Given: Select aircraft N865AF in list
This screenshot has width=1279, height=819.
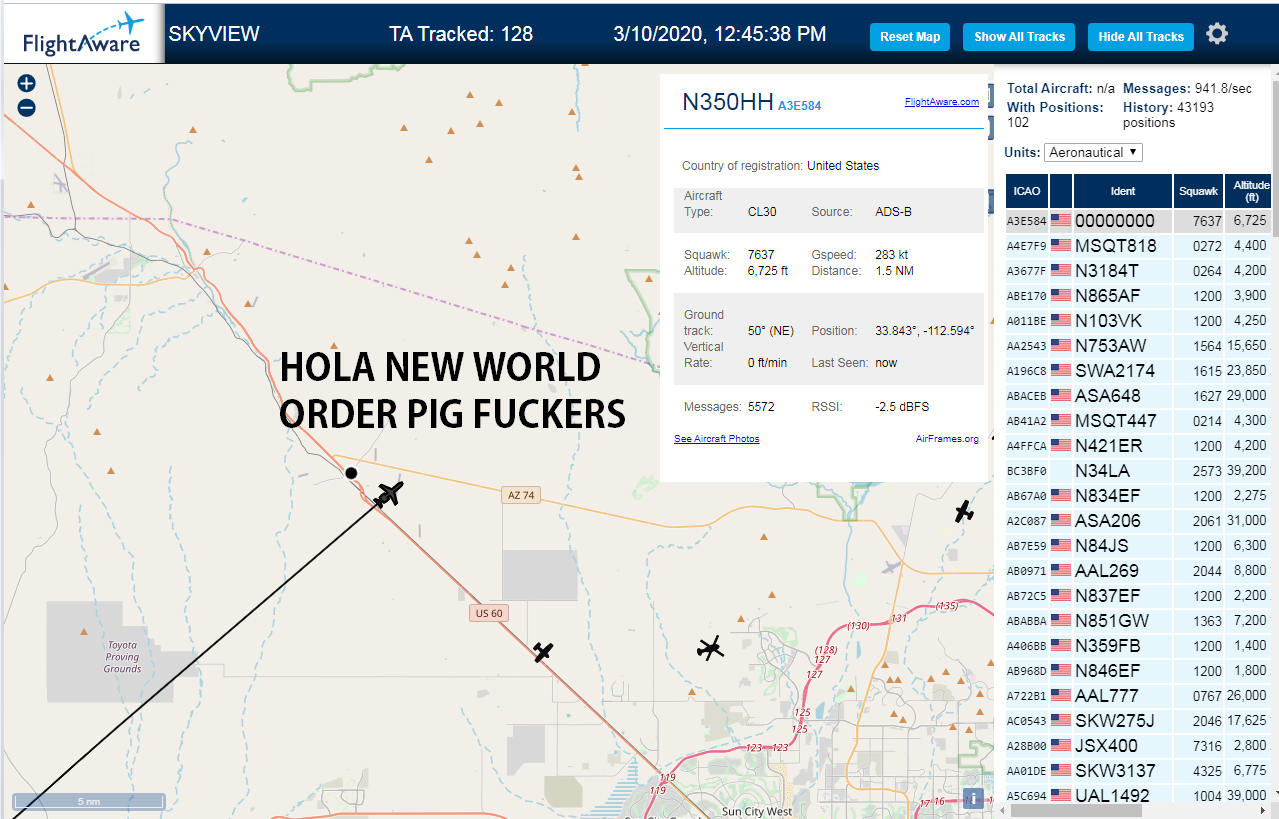Looking at the screenshot, I should point(1138,296).
